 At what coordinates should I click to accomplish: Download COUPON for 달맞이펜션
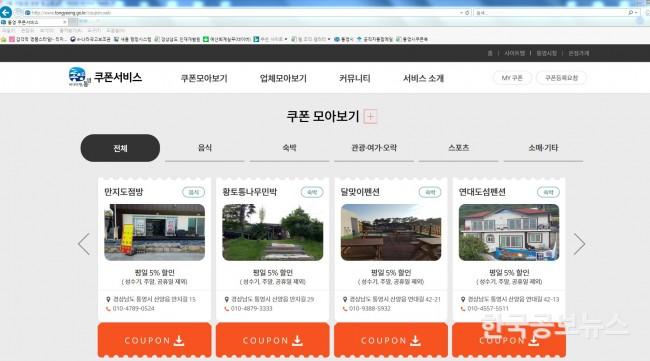pos(391,340)
